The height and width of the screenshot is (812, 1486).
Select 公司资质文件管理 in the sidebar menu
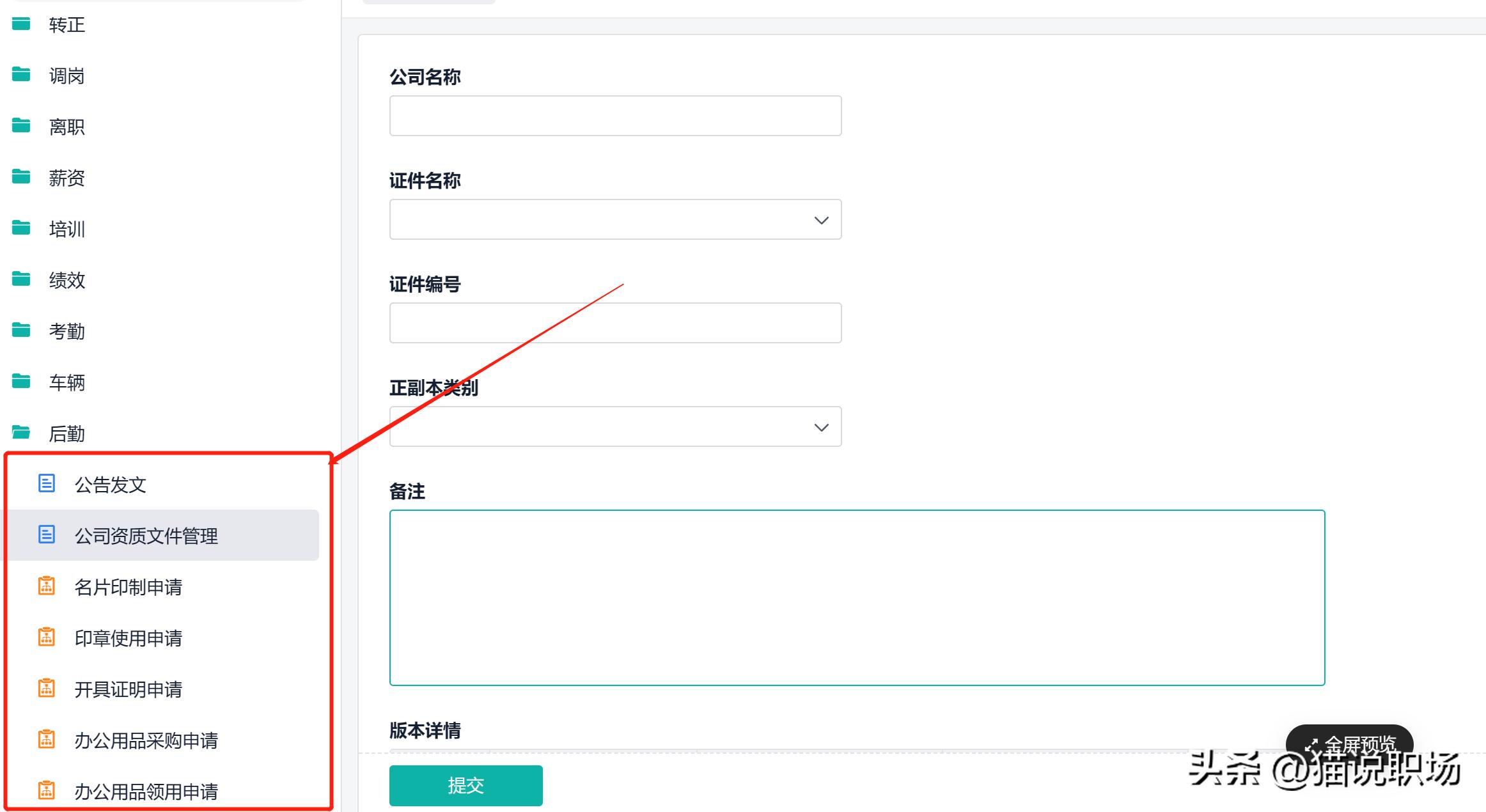click(146, 536)
